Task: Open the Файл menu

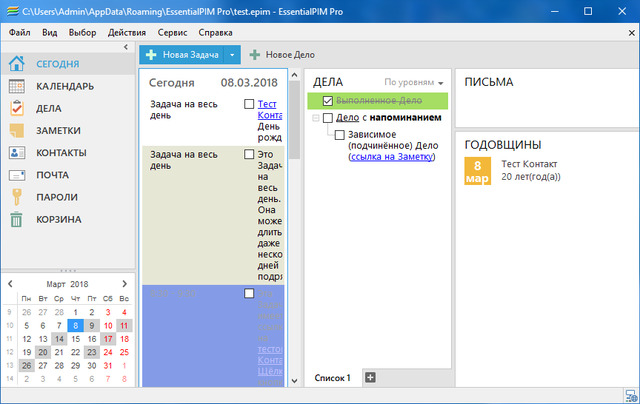Action: pos(19,32)
